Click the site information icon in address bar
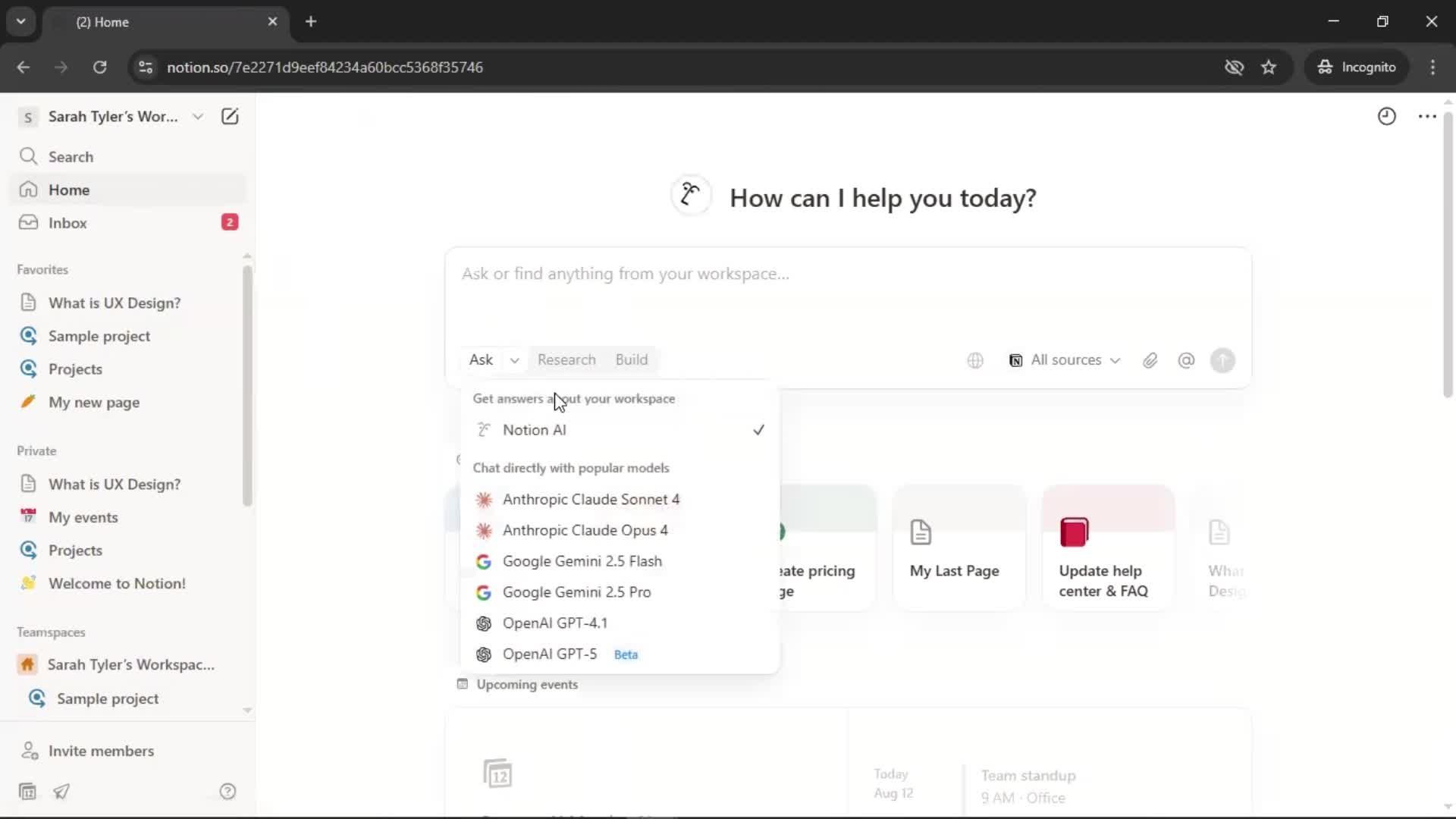Image resolution: width=1456 pixels, height=819 pixels. pos(146,67)
